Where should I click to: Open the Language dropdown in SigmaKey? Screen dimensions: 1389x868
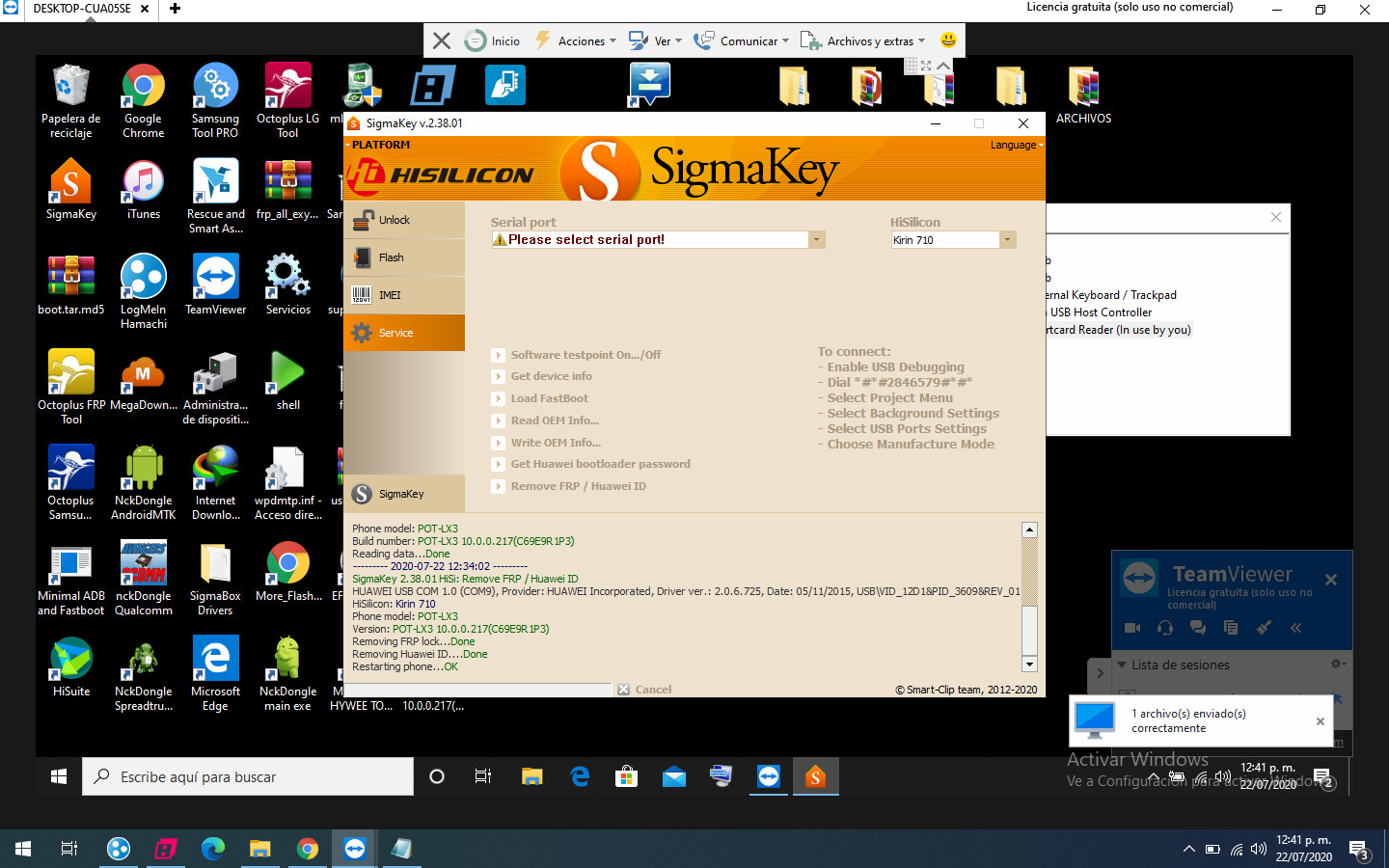1017,145
